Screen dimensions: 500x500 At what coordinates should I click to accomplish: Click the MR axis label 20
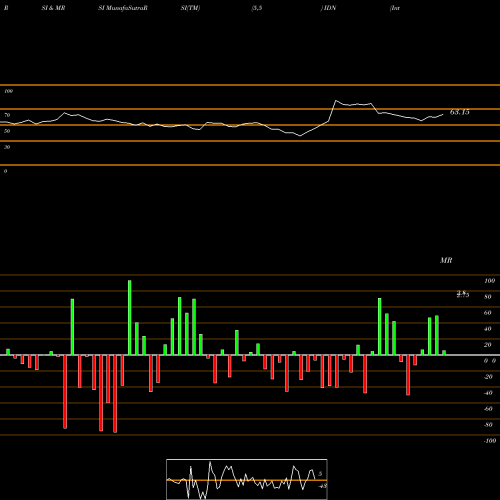tap(488, 345)
